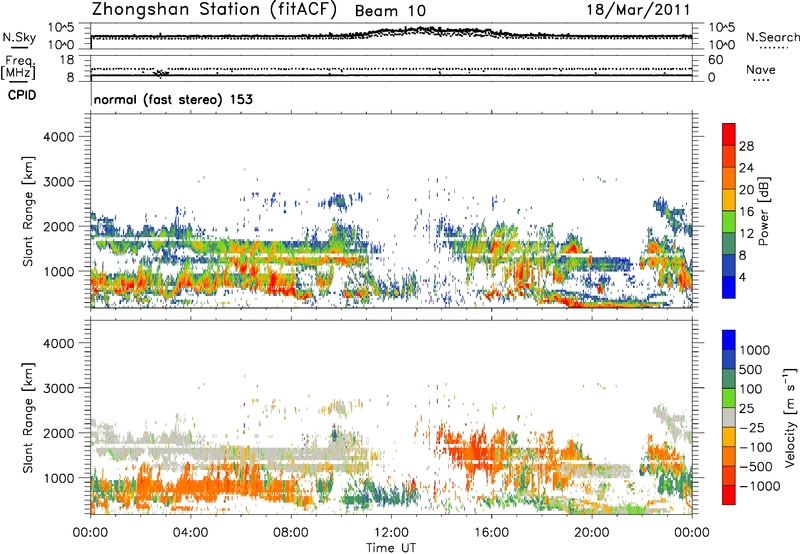Click the 'Beam 10' label

click(390, 11)
